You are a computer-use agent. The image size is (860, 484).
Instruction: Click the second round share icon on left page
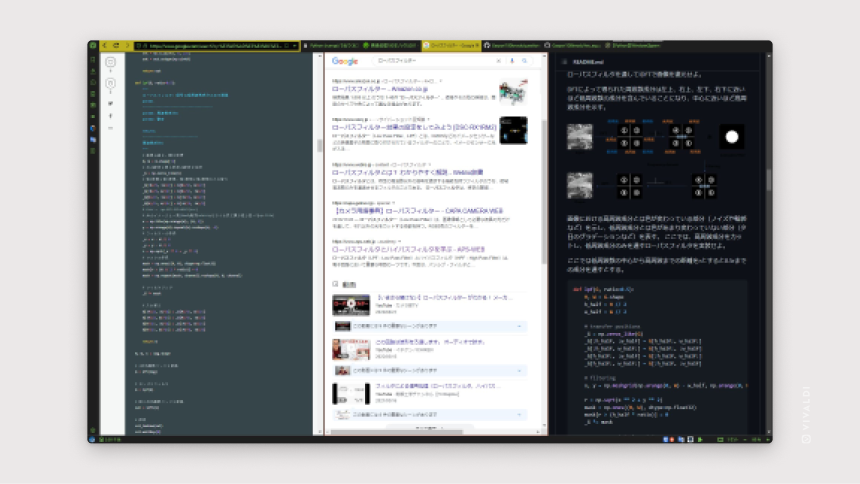click(110, 83)
